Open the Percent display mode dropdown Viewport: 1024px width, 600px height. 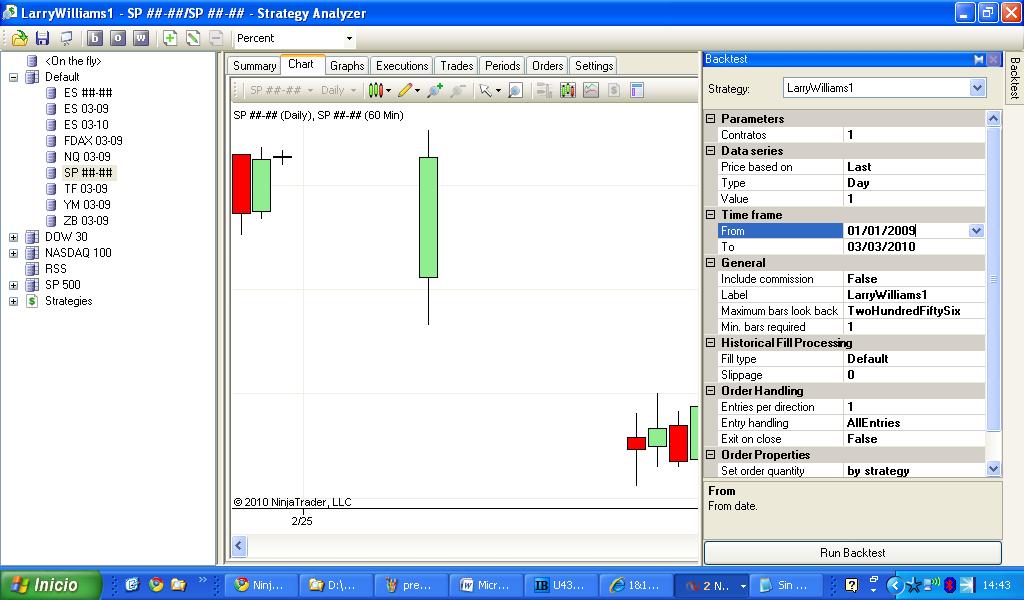(349, 39)
